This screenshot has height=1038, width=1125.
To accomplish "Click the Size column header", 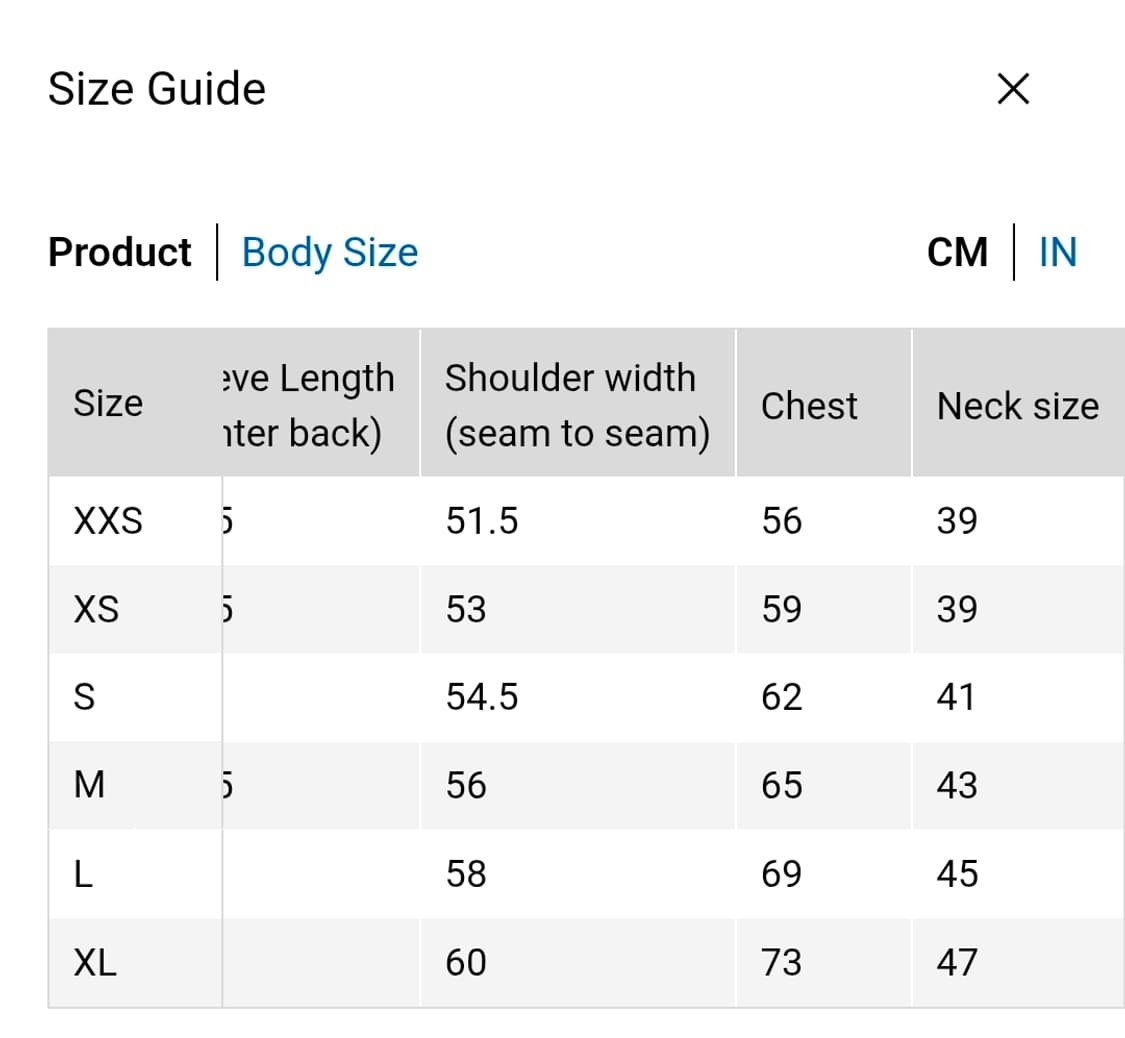I will (x=108, y=404).
